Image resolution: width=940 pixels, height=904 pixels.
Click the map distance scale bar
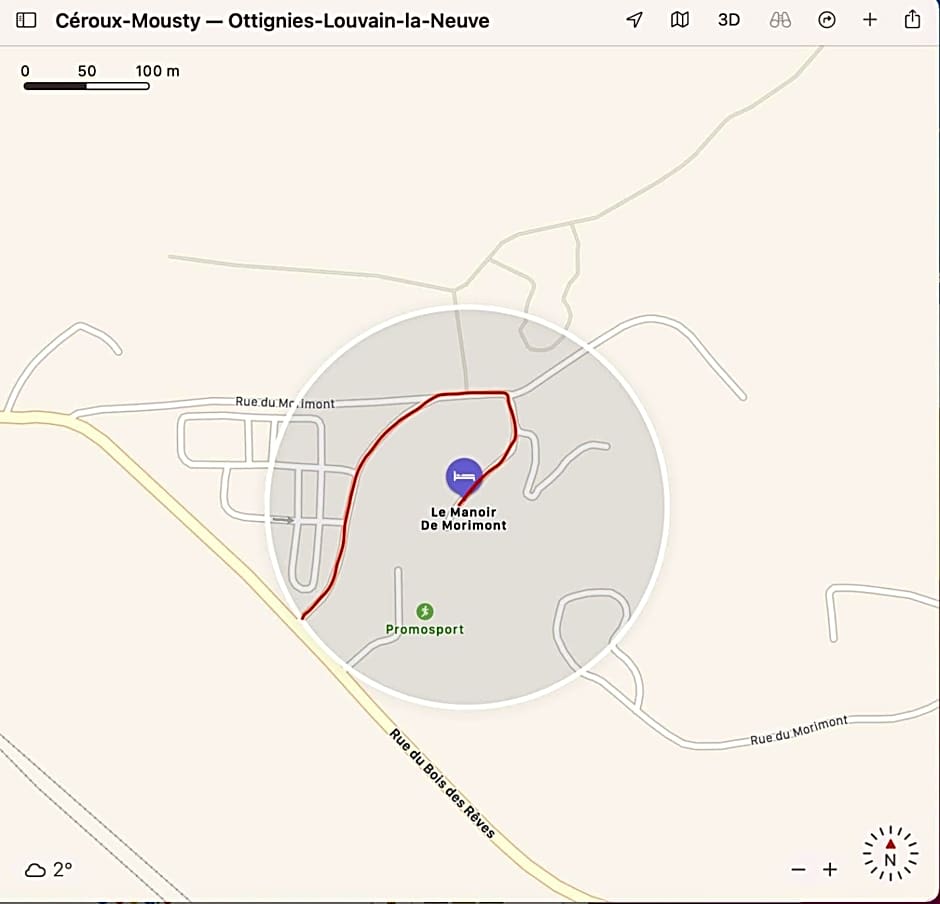pyautogui.click(x=86, y=86)
